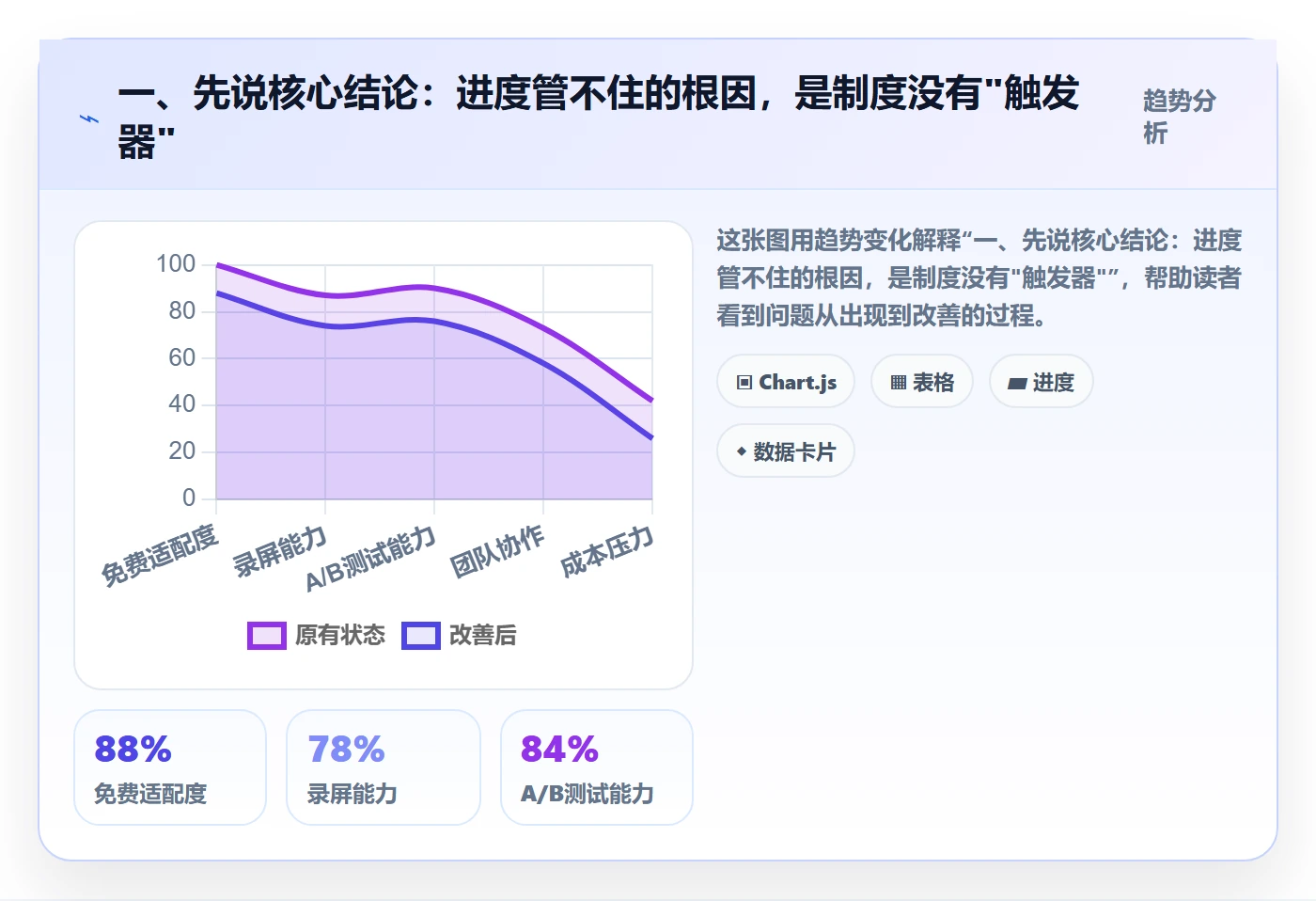The height and width of the screenshot is (901, 1316).
Task: Click the card title 一、先说核心结论
Action: coord(598,119)
